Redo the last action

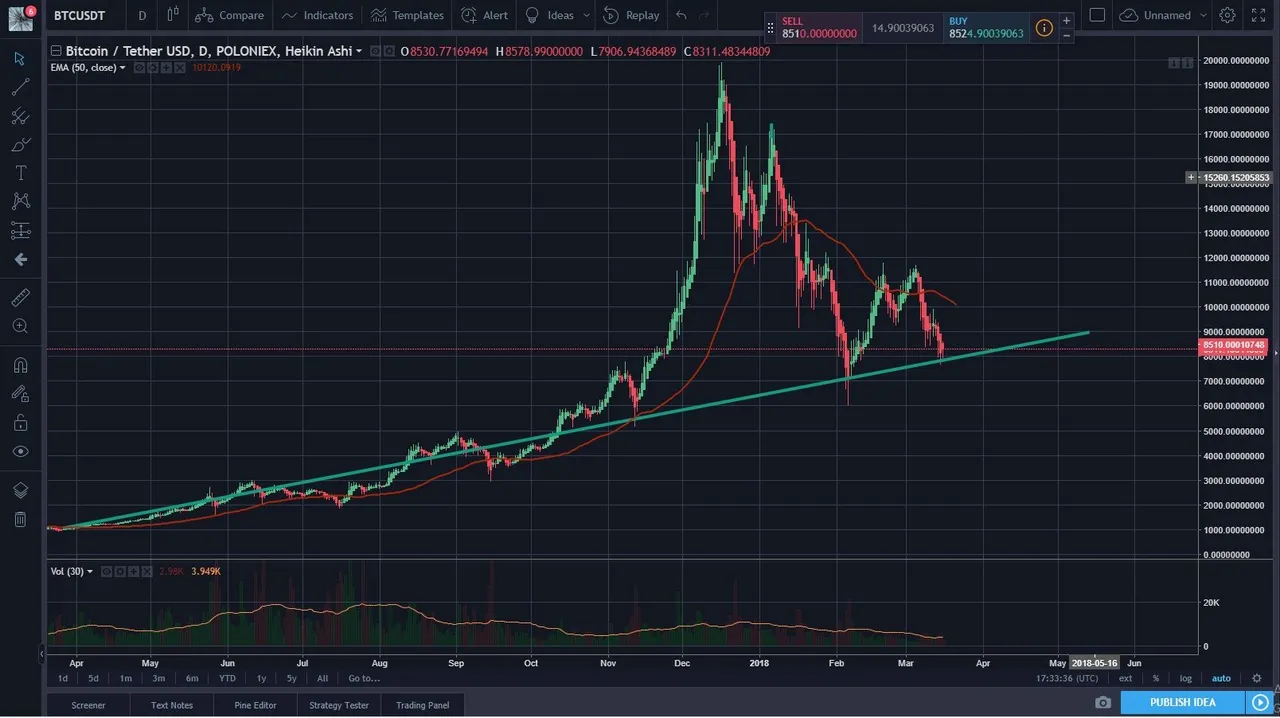tap(705, 15)
